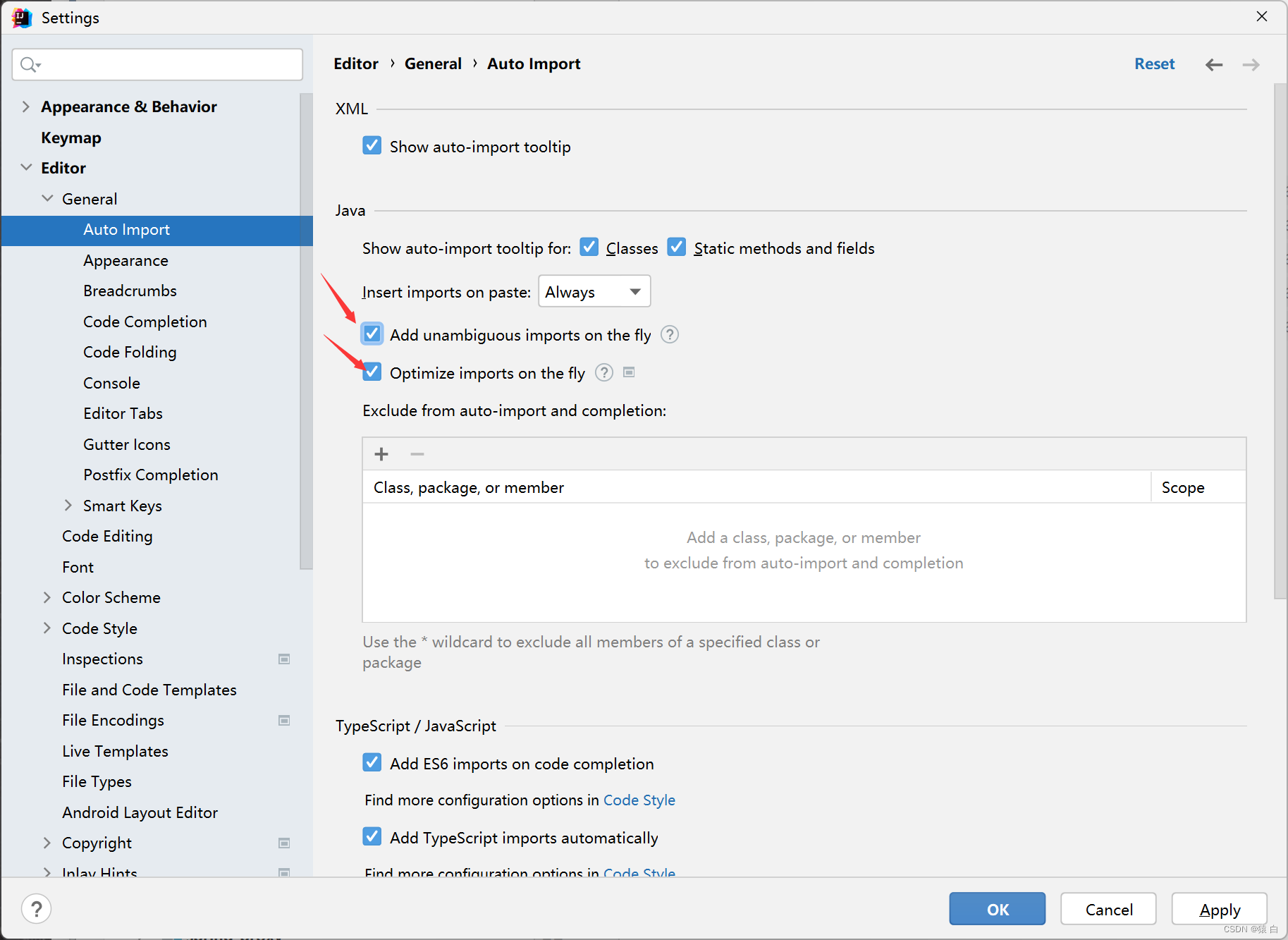Click the OK button

998,909
